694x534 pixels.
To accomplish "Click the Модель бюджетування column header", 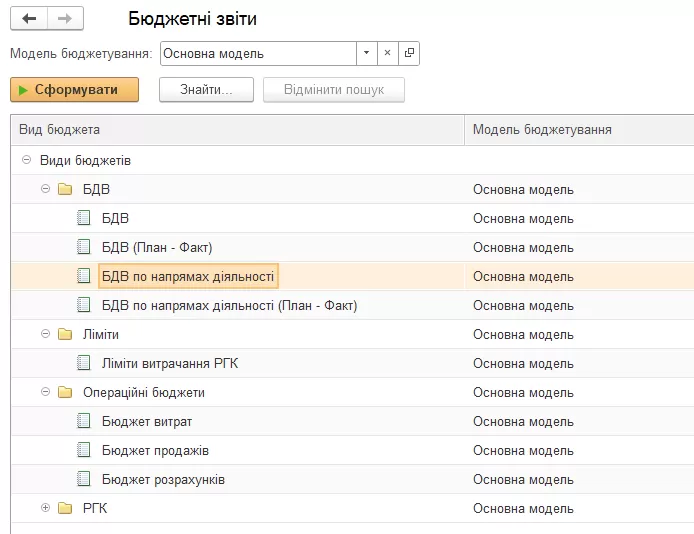I will pos(579,130).
